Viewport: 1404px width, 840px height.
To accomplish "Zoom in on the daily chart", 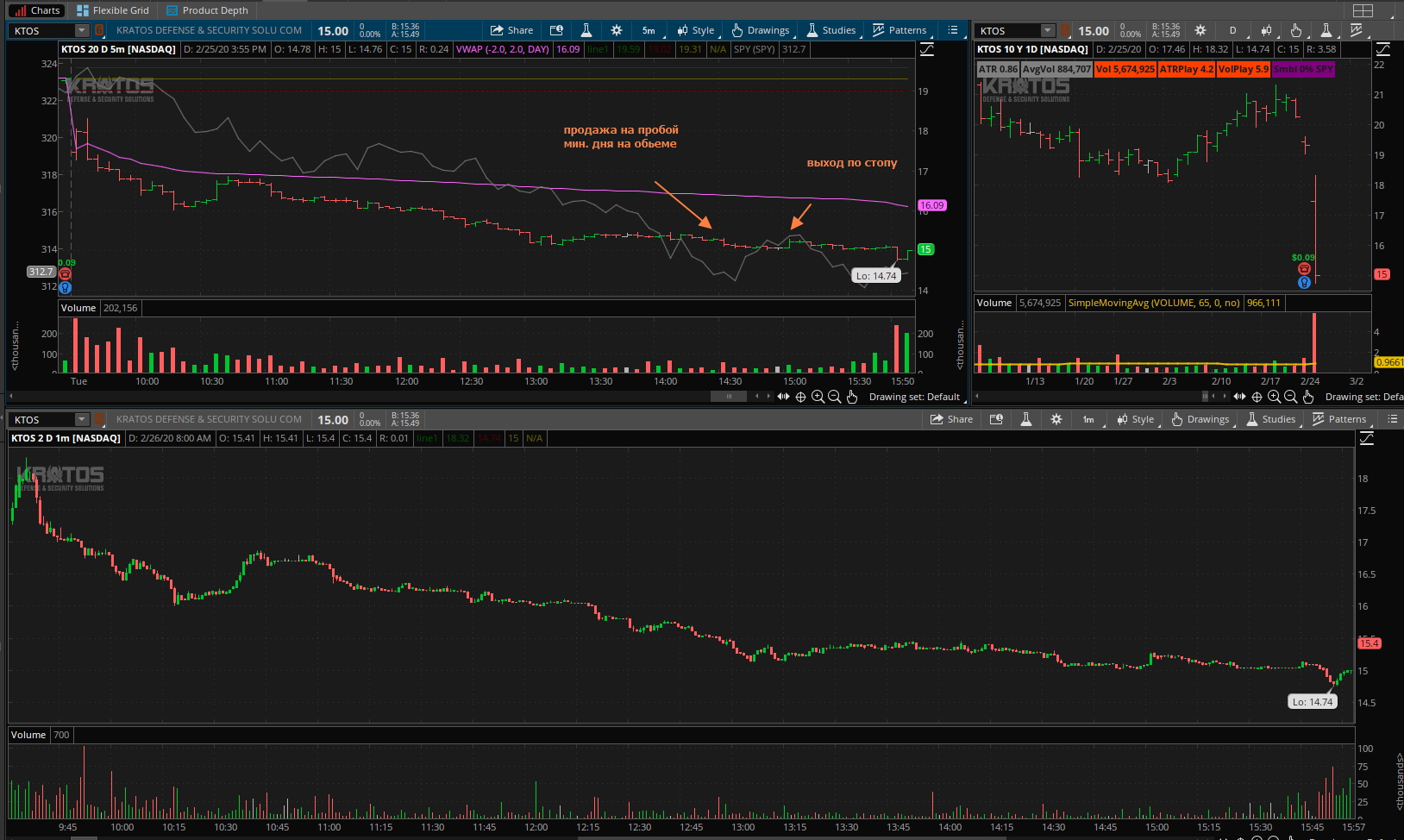I will tap(1274, 397).
